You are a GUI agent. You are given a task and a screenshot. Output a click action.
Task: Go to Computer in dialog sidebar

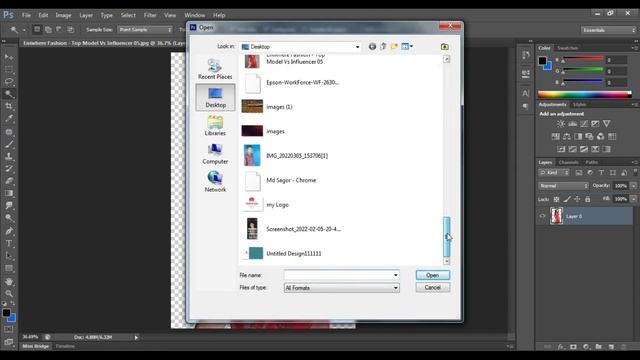tap(215, 154)
